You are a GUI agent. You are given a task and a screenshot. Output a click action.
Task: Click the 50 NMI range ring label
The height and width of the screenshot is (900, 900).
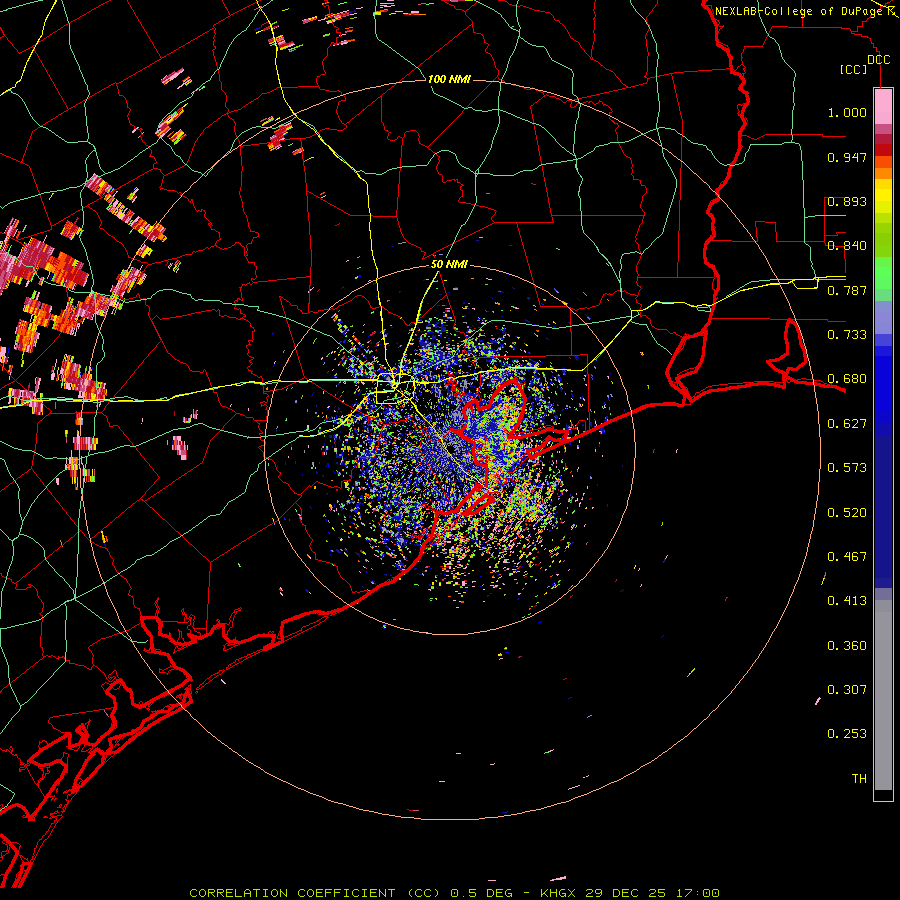(x=449, y=265)
